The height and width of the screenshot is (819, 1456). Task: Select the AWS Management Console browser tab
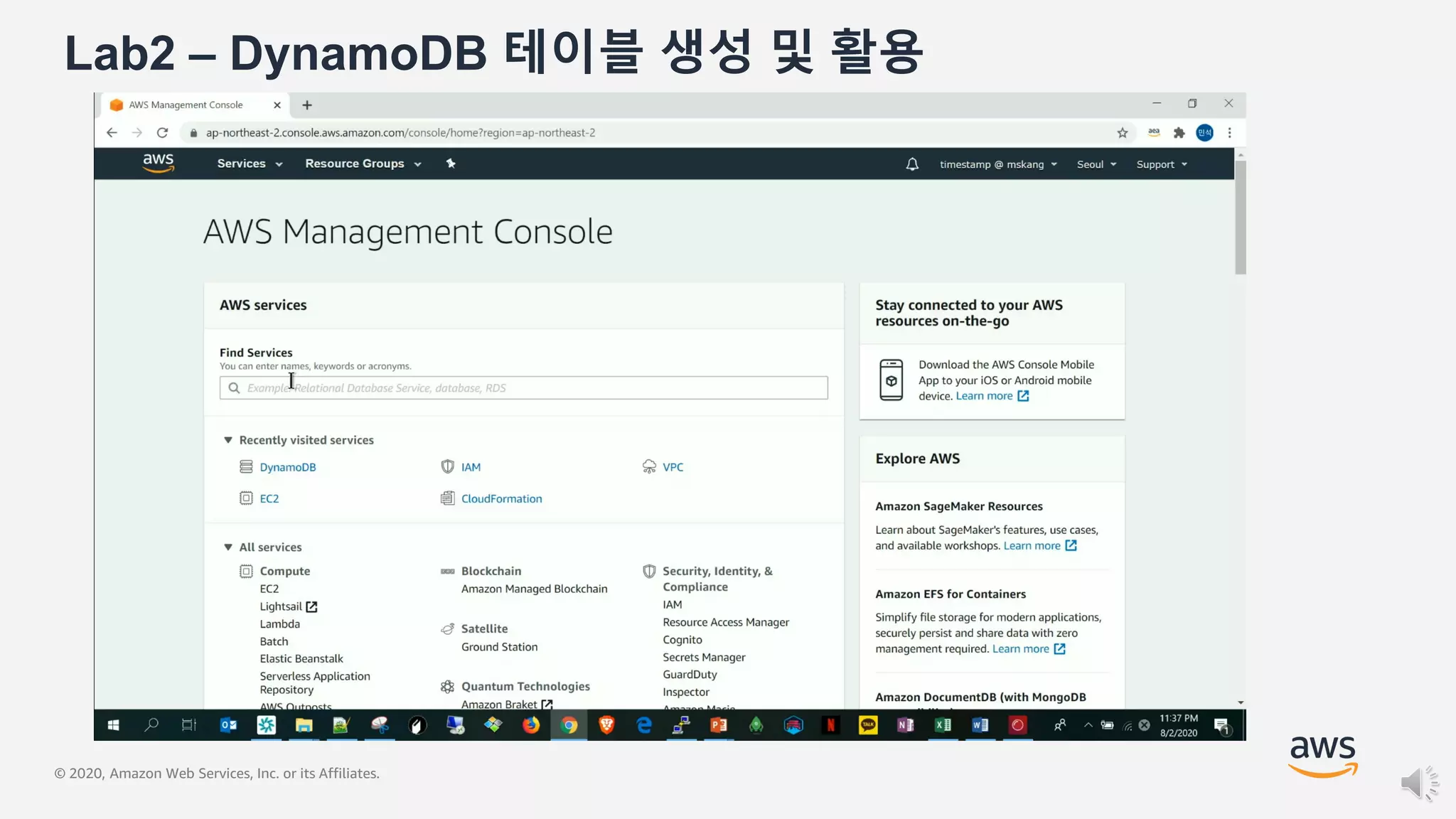point(186,105)
